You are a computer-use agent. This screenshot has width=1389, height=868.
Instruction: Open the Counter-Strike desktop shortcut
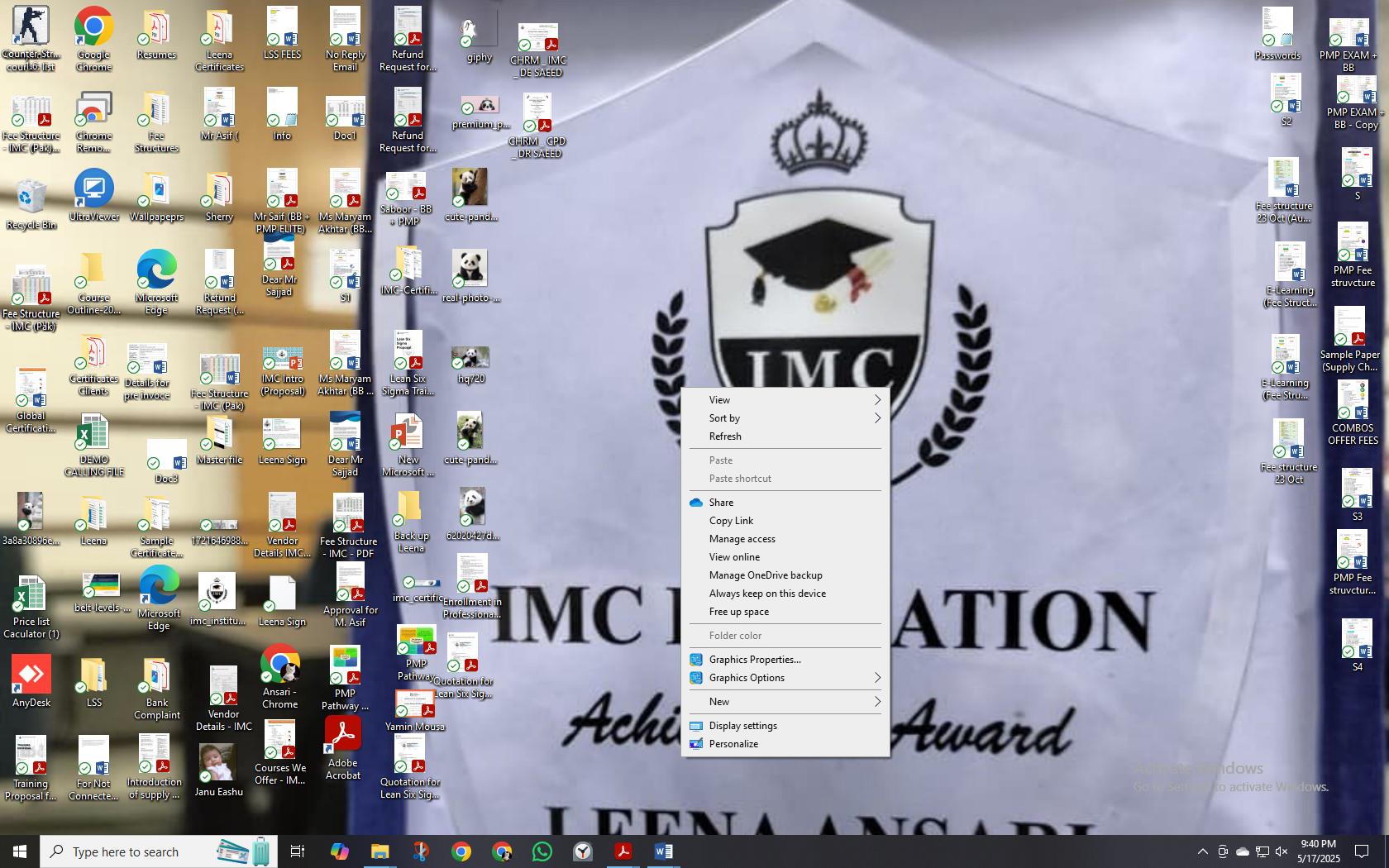pyautogui.click(x=31, y=38)
